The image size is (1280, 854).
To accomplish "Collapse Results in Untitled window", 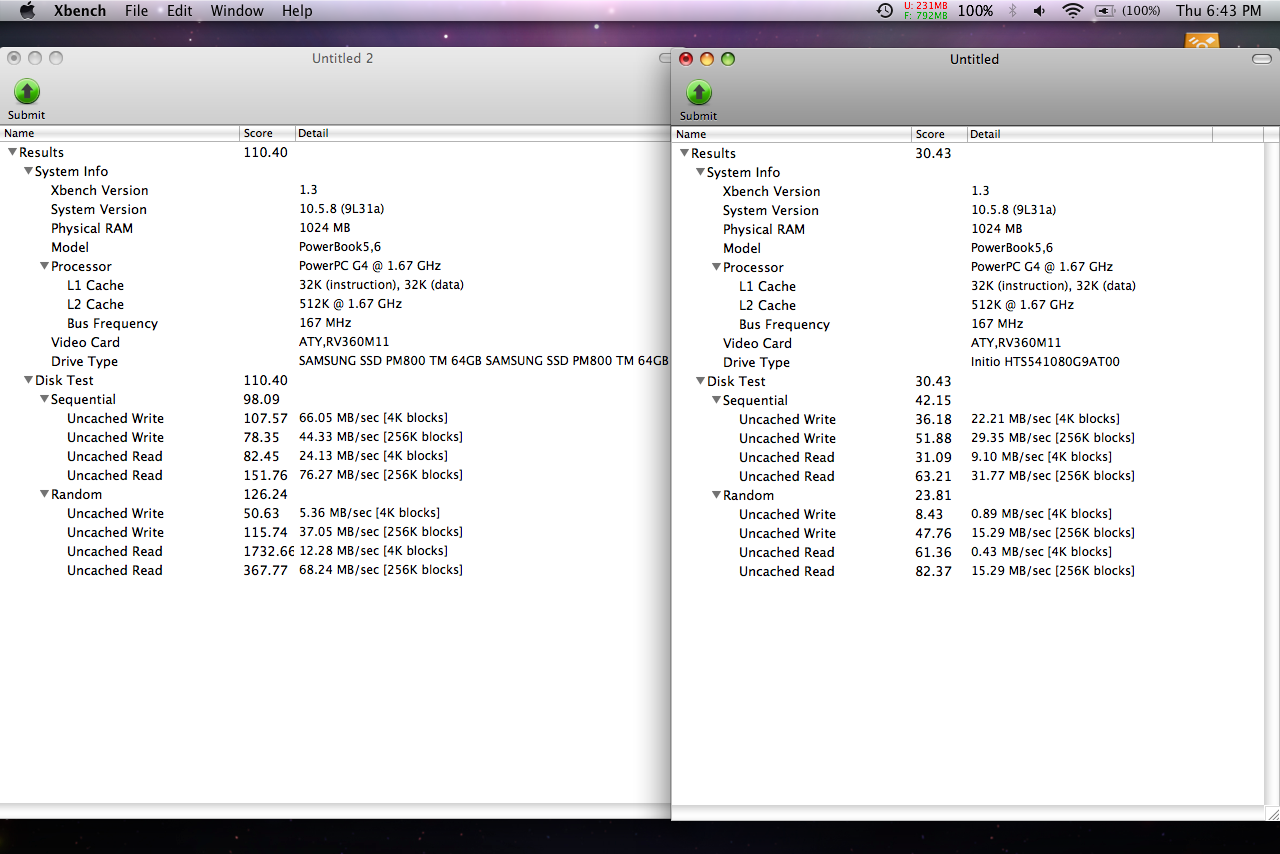I will point(684,153).
